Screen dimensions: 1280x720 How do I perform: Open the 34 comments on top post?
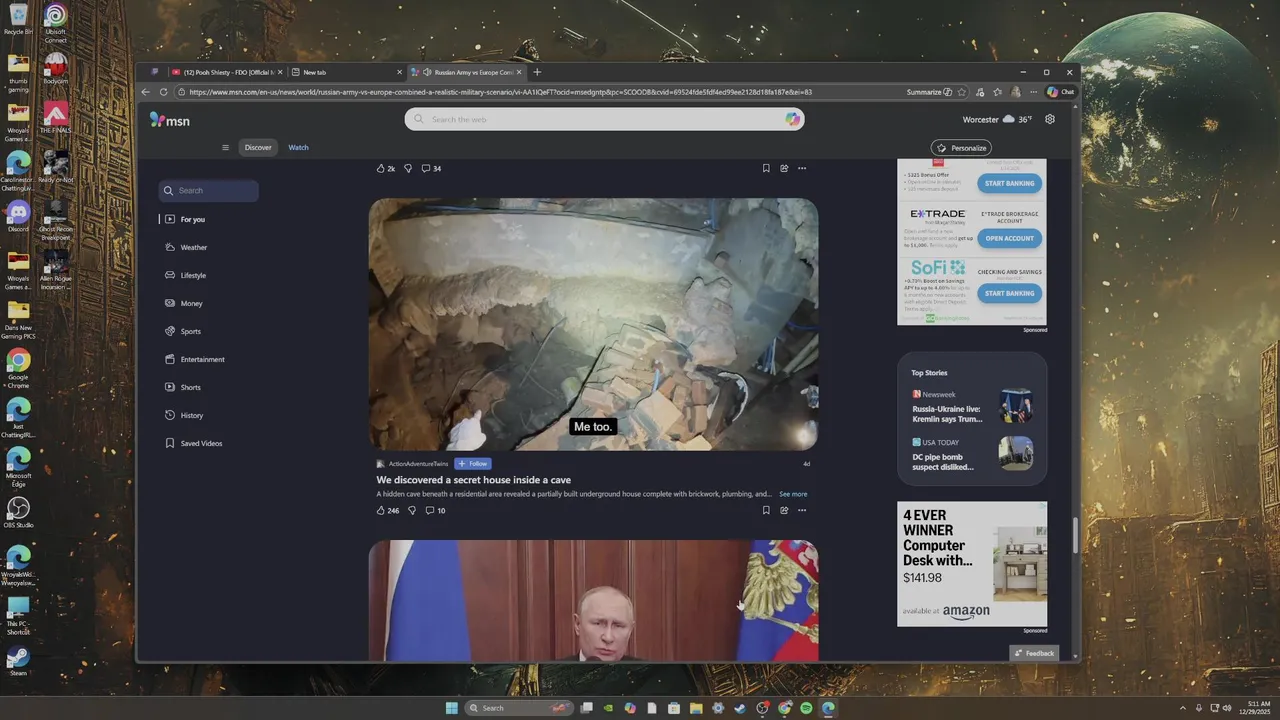pyautogui.click(x=431, y=168)
